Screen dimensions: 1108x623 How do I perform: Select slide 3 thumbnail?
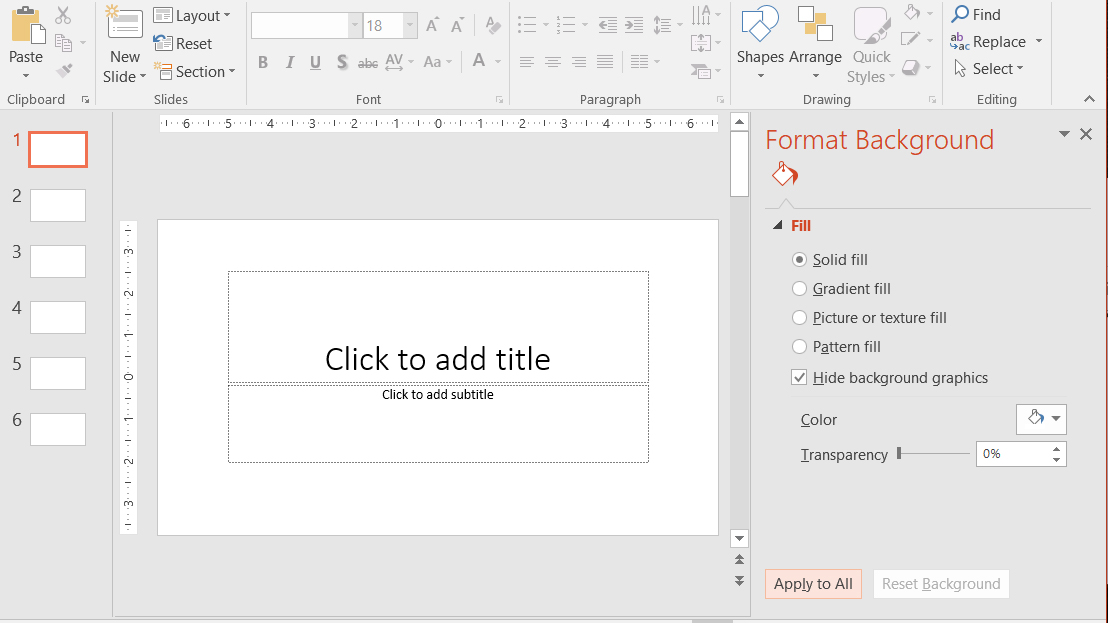[x=58, y=261]
